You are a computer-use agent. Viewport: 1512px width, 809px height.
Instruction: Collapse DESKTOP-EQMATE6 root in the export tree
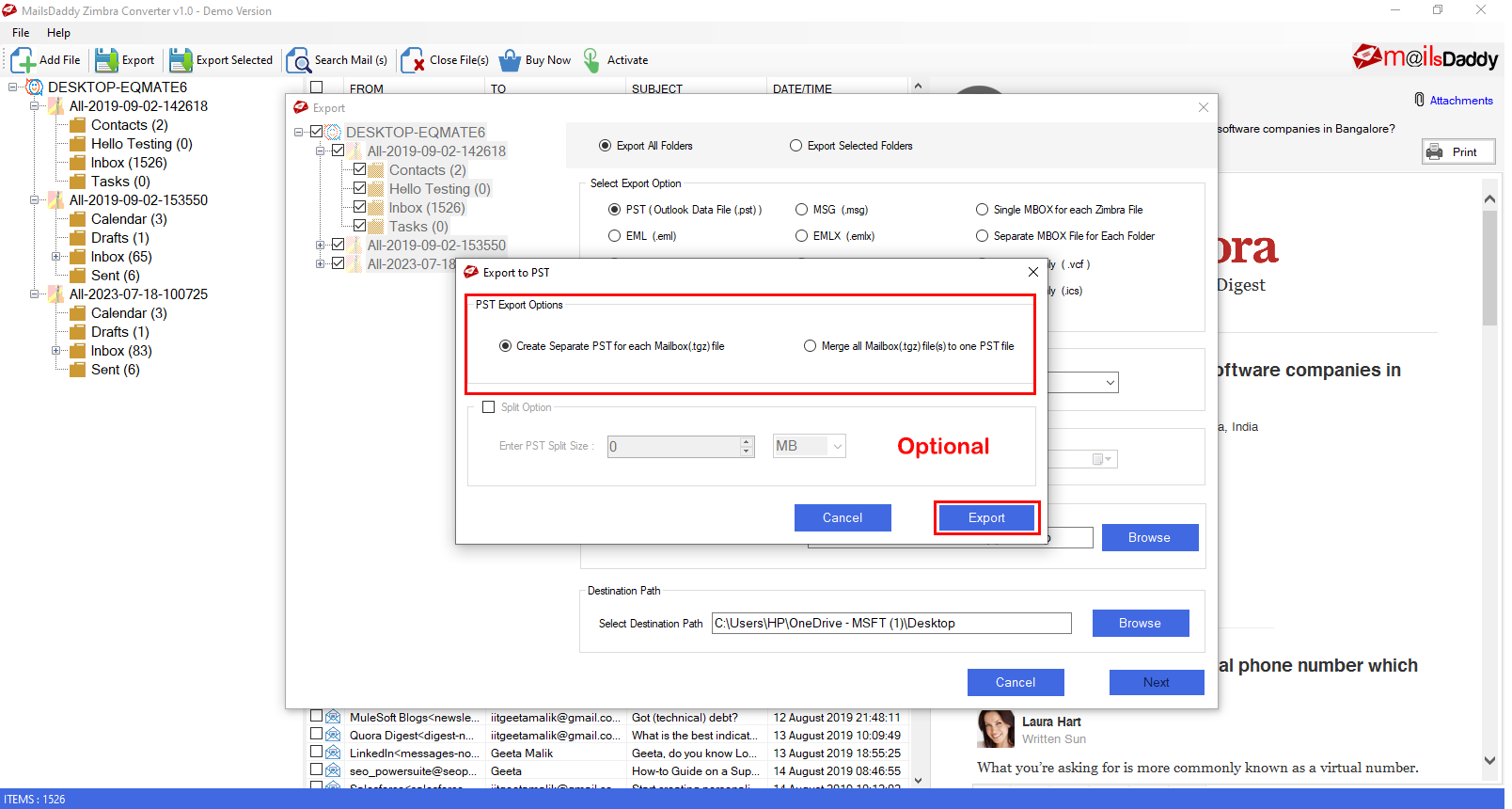coord(299,133)
